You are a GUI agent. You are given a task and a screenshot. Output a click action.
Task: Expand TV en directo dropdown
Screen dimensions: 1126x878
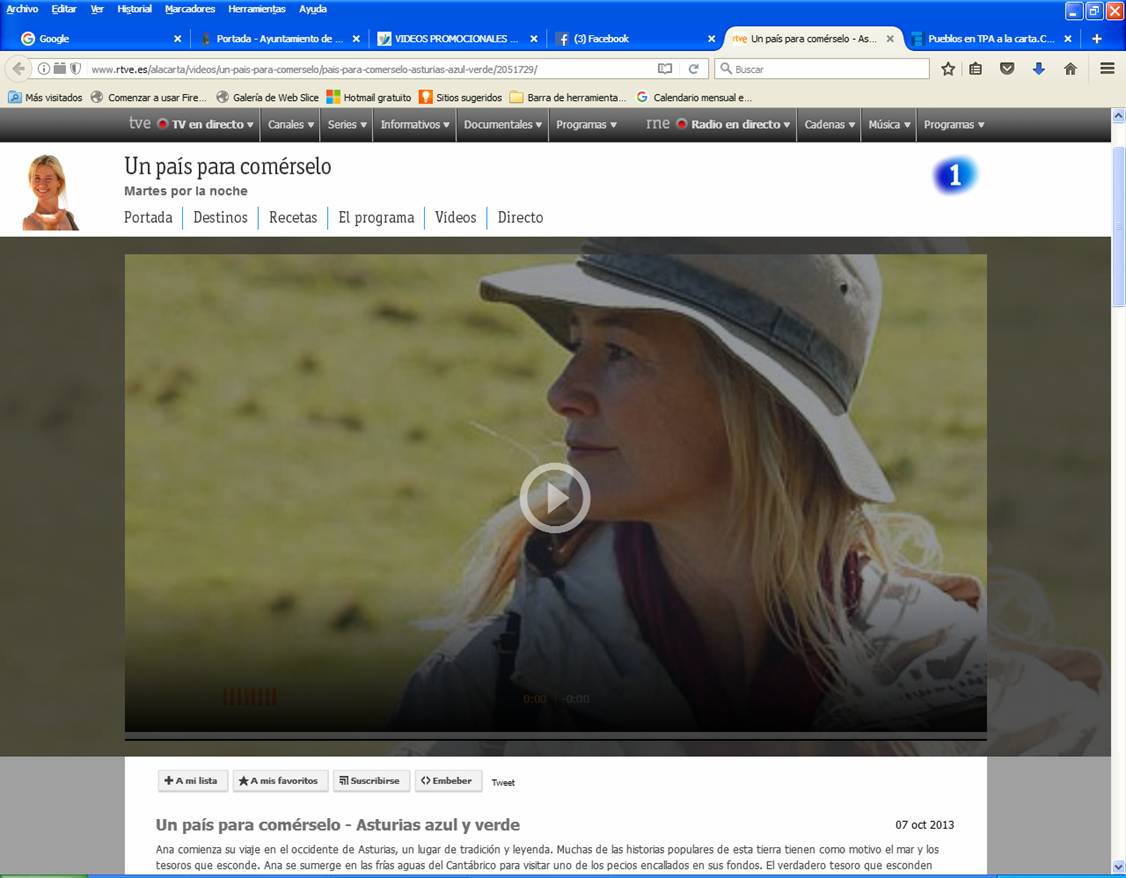205,124
